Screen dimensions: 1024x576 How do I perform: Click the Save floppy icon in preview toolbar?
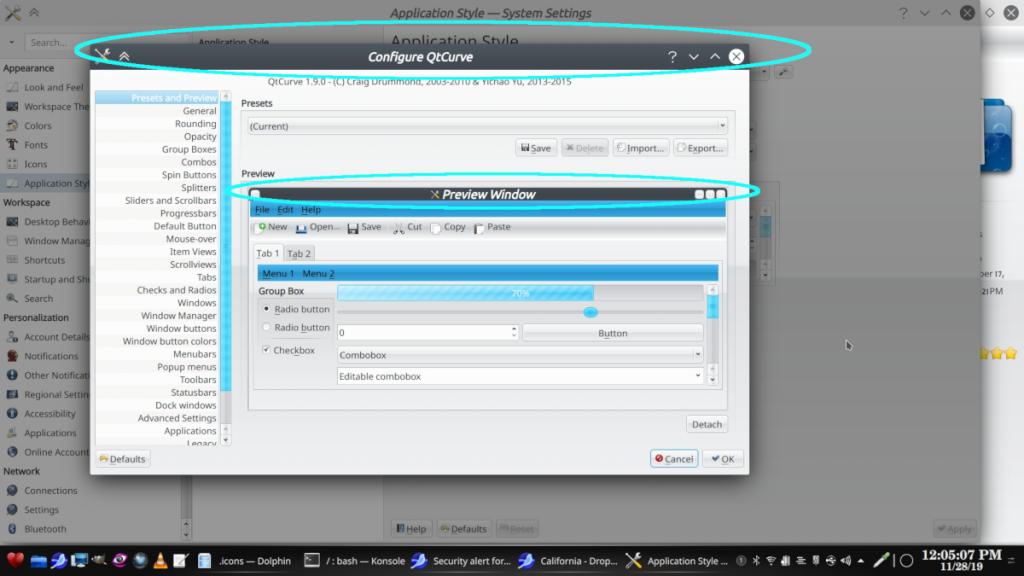click(x=353, y=228)
